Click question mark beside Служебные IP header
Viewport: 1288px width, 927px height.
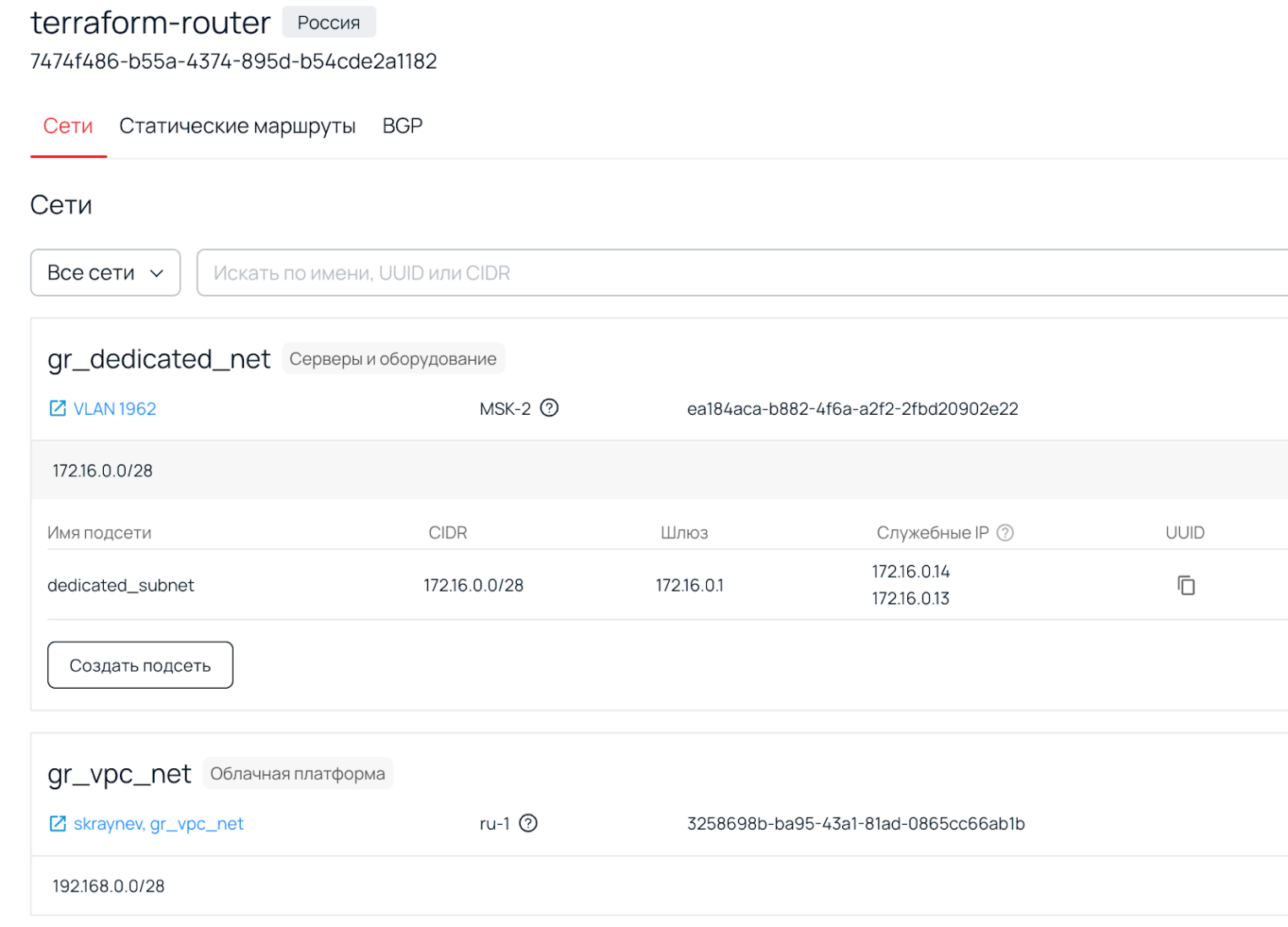(1004, 532)
